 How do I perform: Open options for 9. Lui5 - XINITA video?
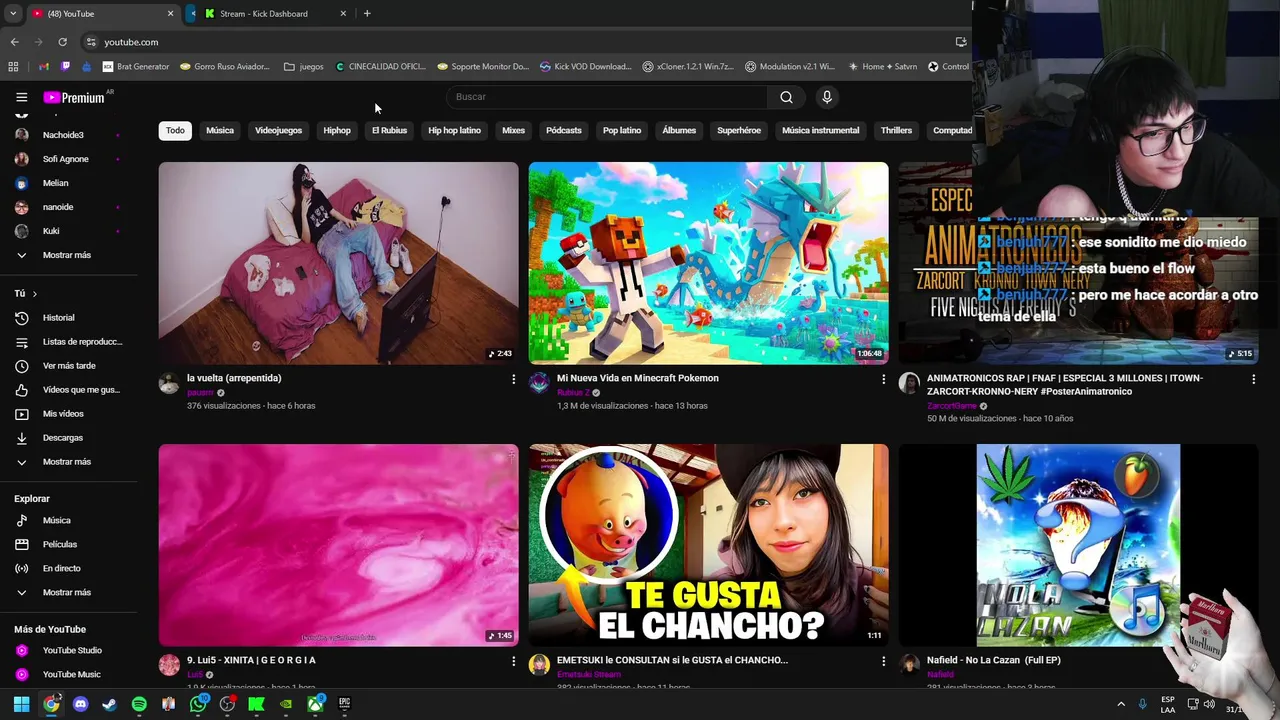[x=514, y=661]
